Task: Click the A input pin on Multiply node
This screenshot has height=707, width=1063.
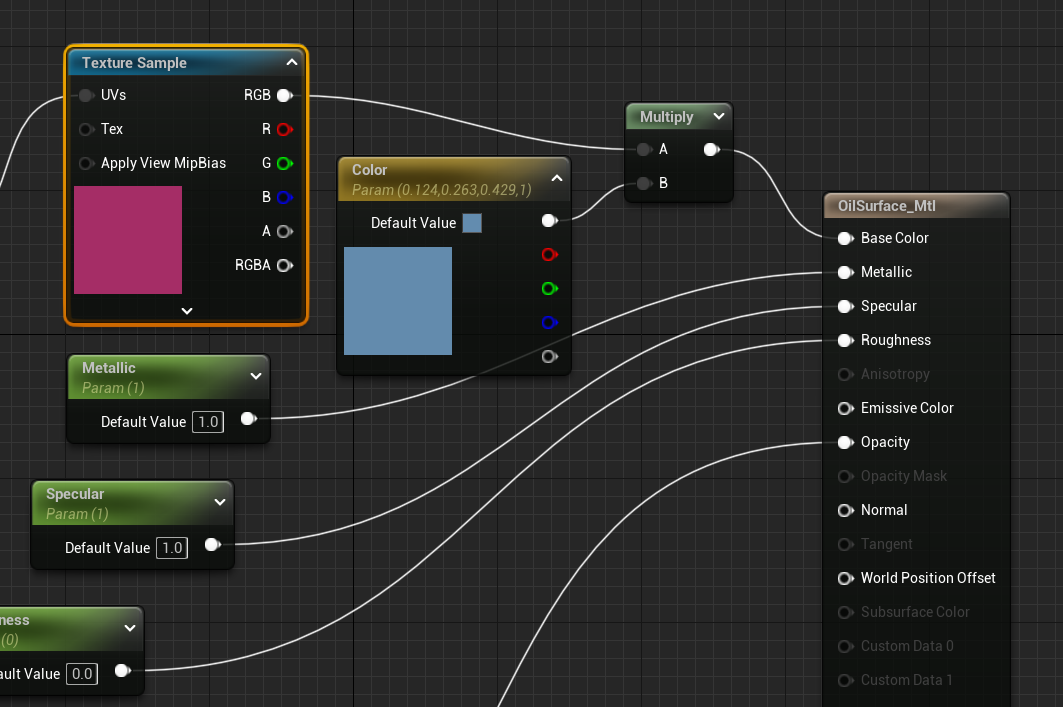Action: click(645, 150)
